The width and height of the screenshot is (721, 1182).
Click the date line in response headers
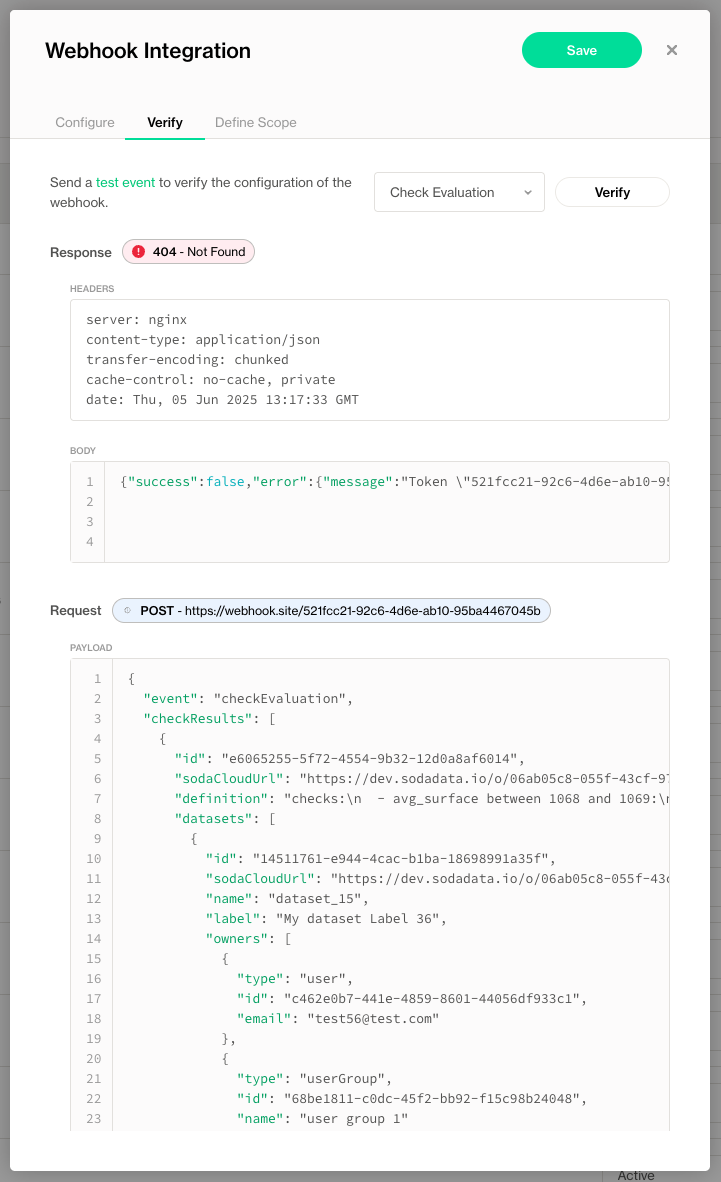[222, 400]
